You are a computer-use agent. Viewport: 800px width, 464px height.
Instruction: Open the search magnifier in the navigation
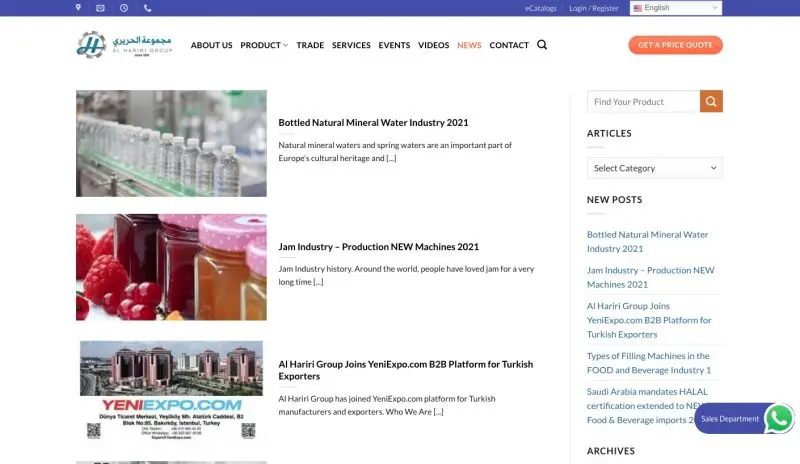point(542,45)
